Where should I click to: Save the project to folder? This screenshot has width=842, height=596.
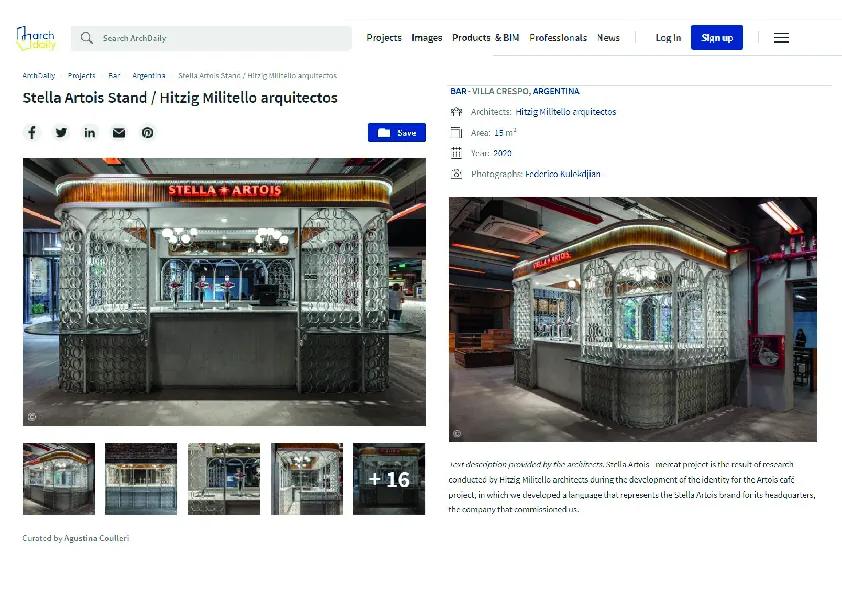[397, 133]
